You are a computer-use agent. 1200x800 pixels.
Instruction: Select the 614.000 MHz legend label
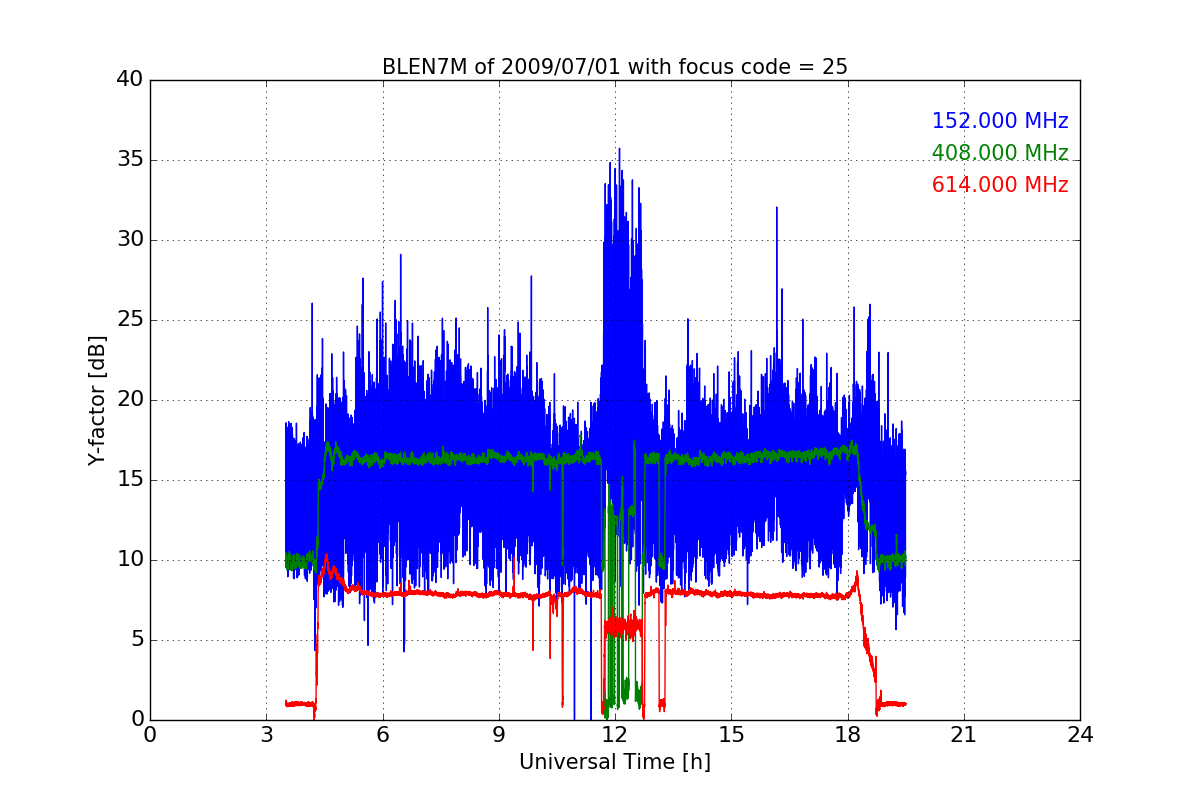tap(1000, 185)
